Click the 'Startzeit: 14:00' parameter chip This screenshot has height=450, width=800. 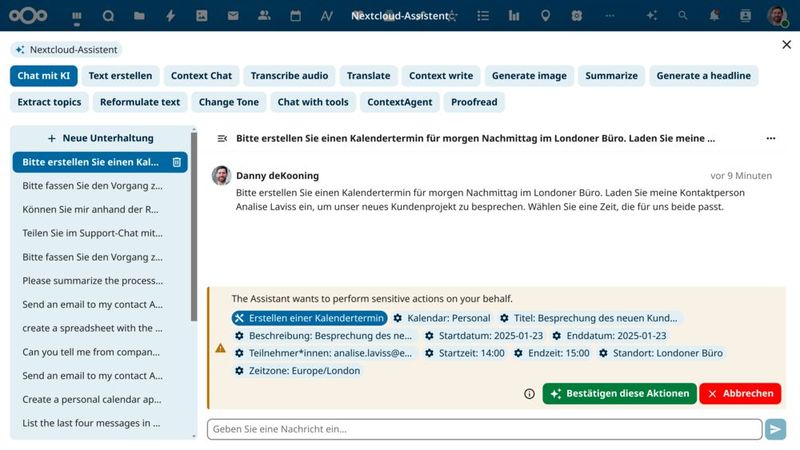465,353
